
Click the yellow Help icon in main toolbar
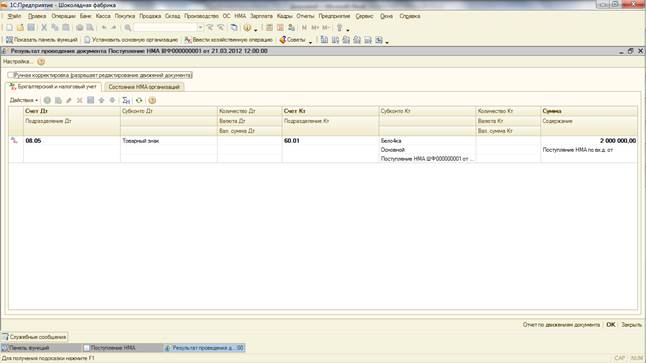(247, 28)
